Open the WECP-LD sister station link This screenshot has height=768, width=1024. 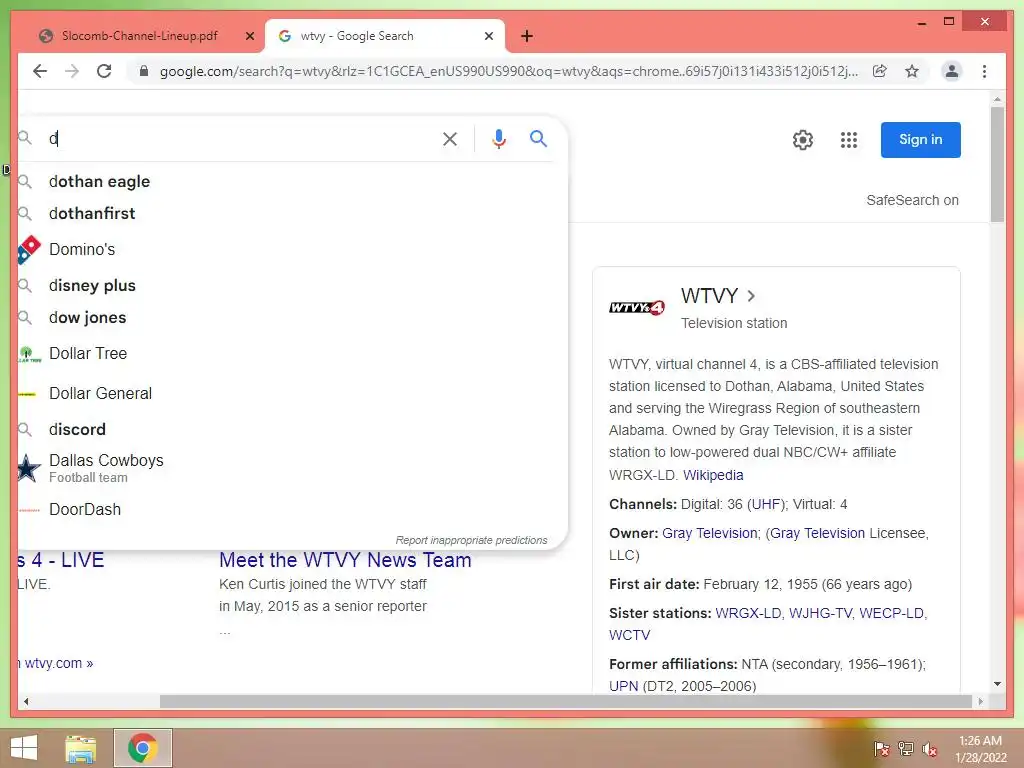click(x=891, y=613)
